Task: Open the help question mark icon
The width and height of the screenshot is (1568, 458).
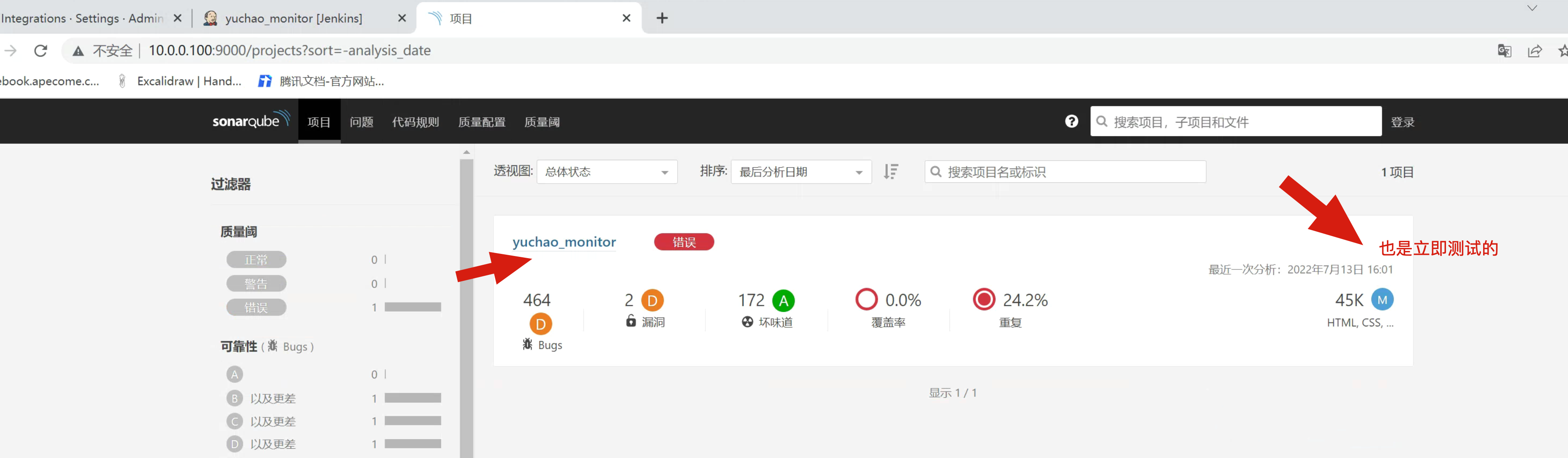Action: (x=1072, y=121)
